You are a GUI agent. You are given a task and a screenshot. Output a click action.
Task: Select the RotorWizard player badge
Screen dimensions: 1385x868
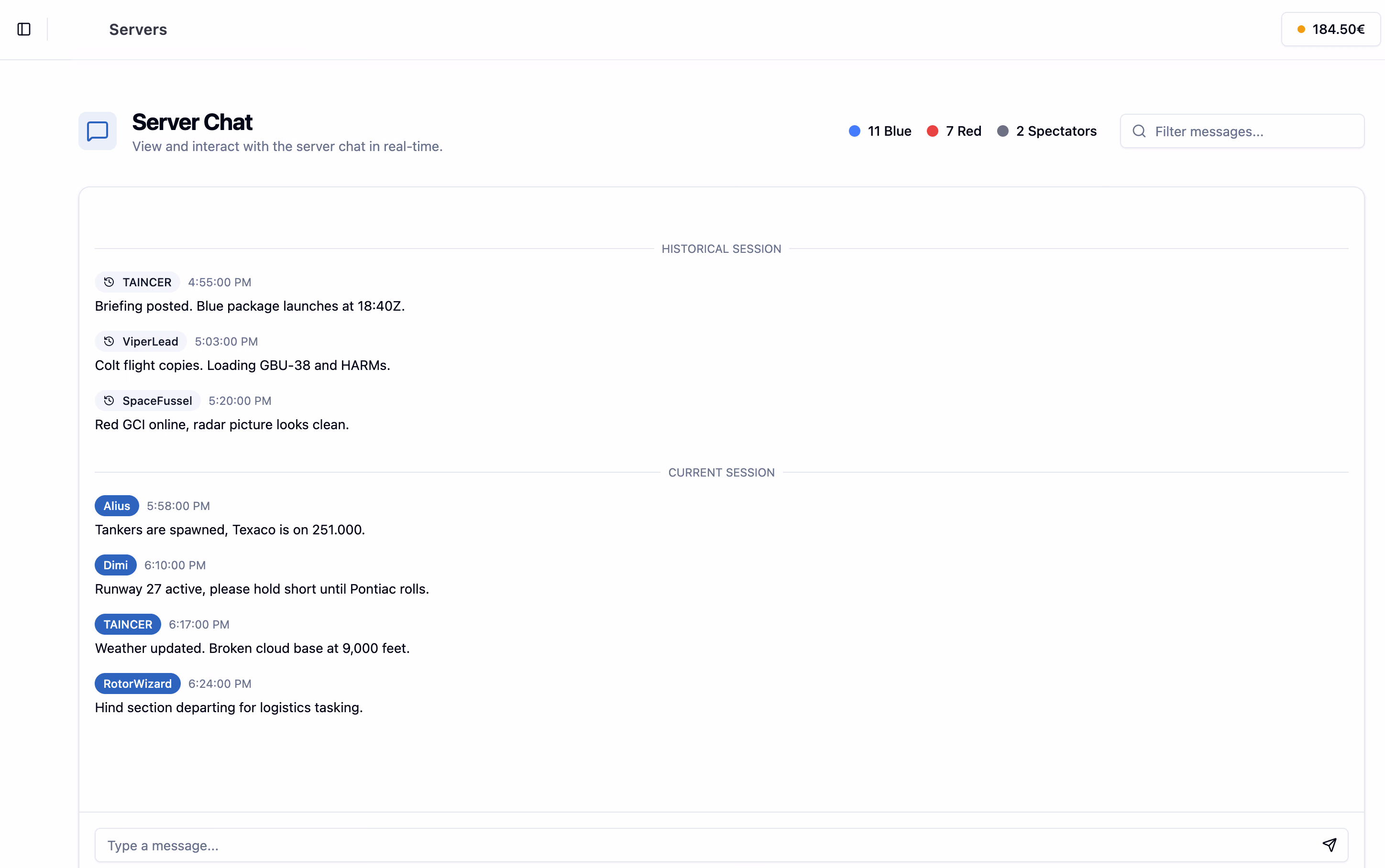tap(137, 684)
